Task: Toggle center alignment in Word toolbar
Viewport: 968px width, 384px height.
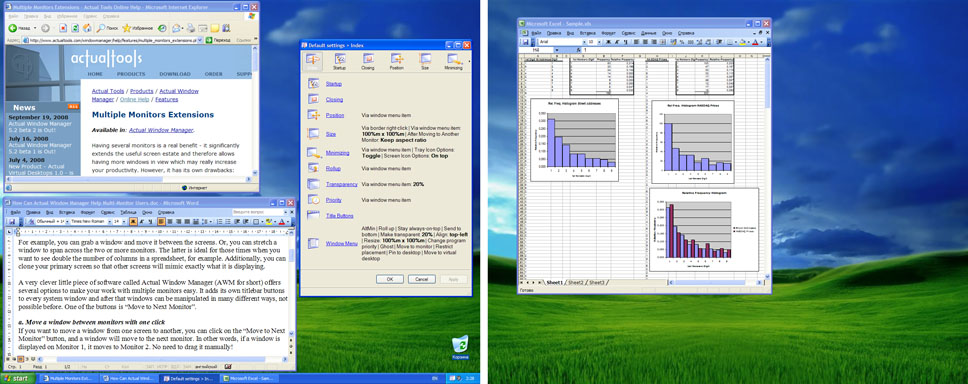Action: 170,222
